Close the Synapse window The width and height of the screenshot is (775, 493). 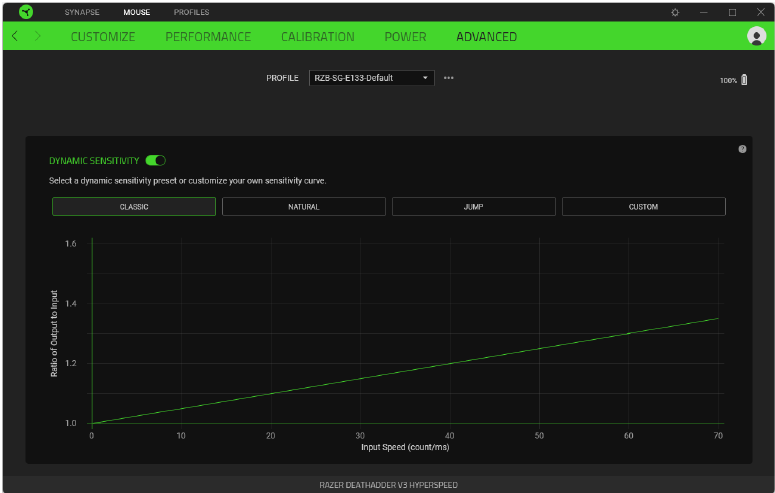[761, 12]
